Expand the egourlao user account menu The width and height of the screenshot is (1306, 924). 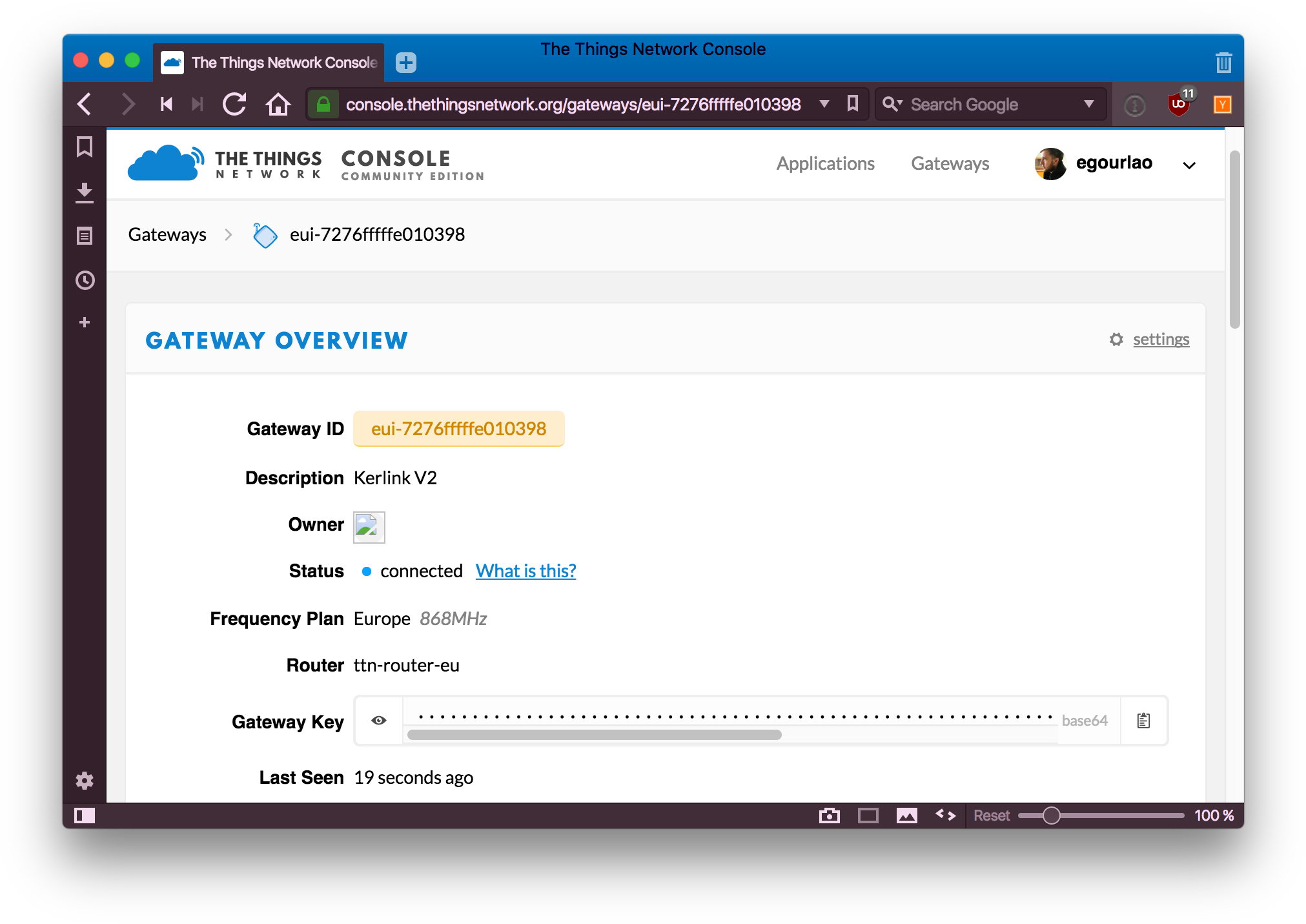point(1189,165)
